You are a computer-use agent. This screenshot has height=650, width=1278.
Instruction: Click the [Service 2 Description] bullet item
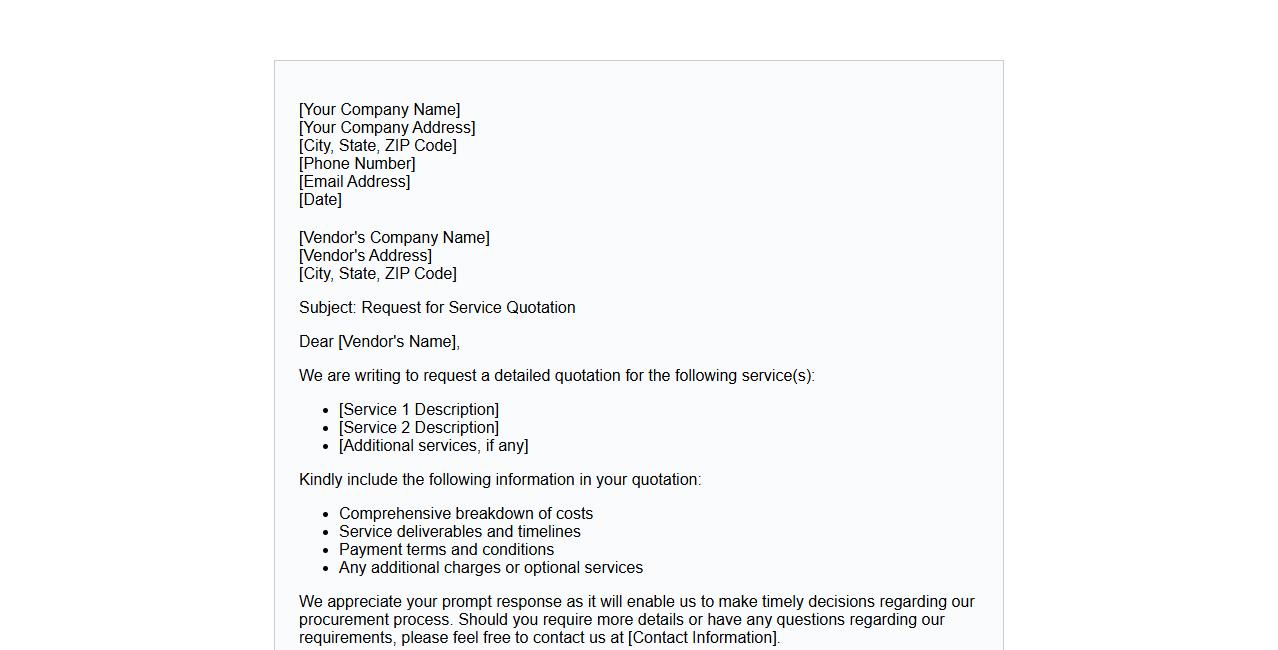419,428
